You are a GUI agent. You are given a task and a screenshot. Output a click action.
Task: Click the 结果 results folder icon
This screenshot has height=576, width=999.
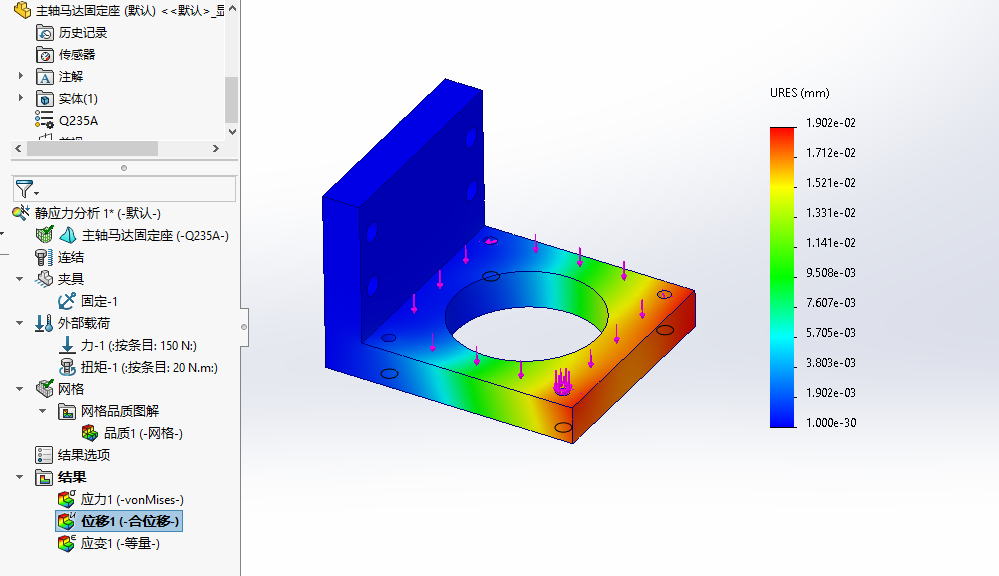coord(44,477)
